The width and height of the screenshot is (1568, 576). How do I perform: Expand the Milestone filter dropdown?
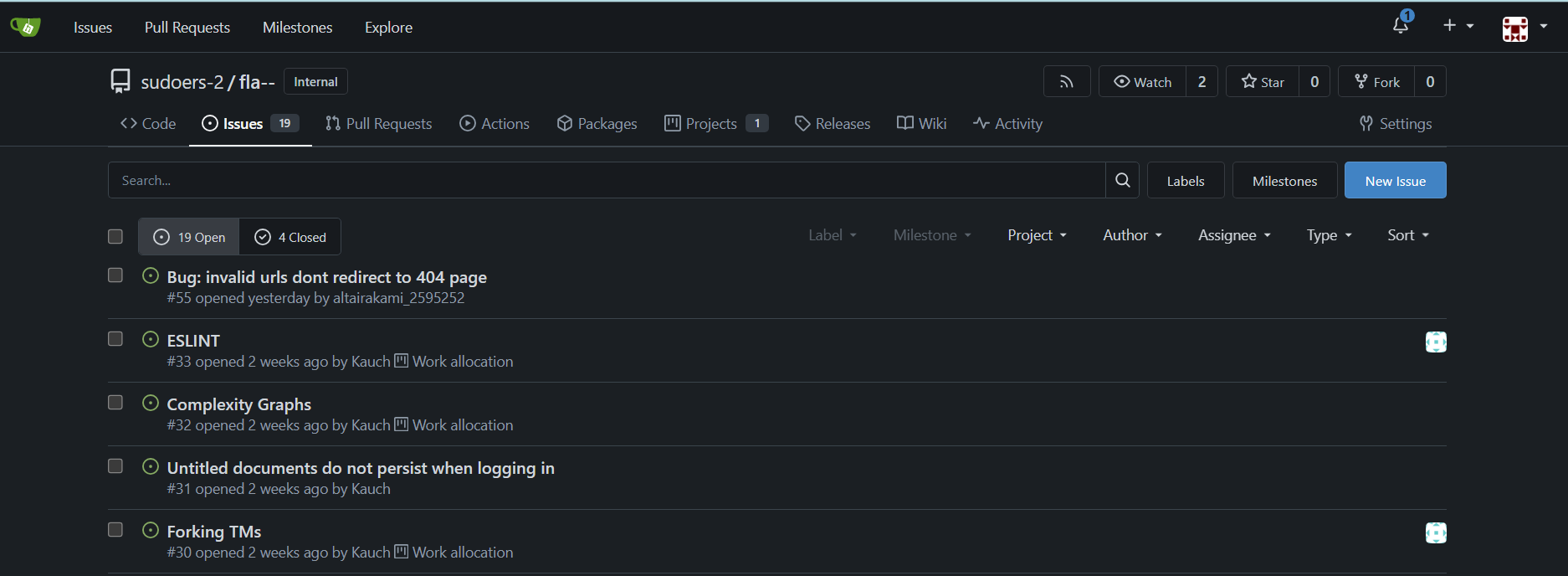[x=932, y=235]
